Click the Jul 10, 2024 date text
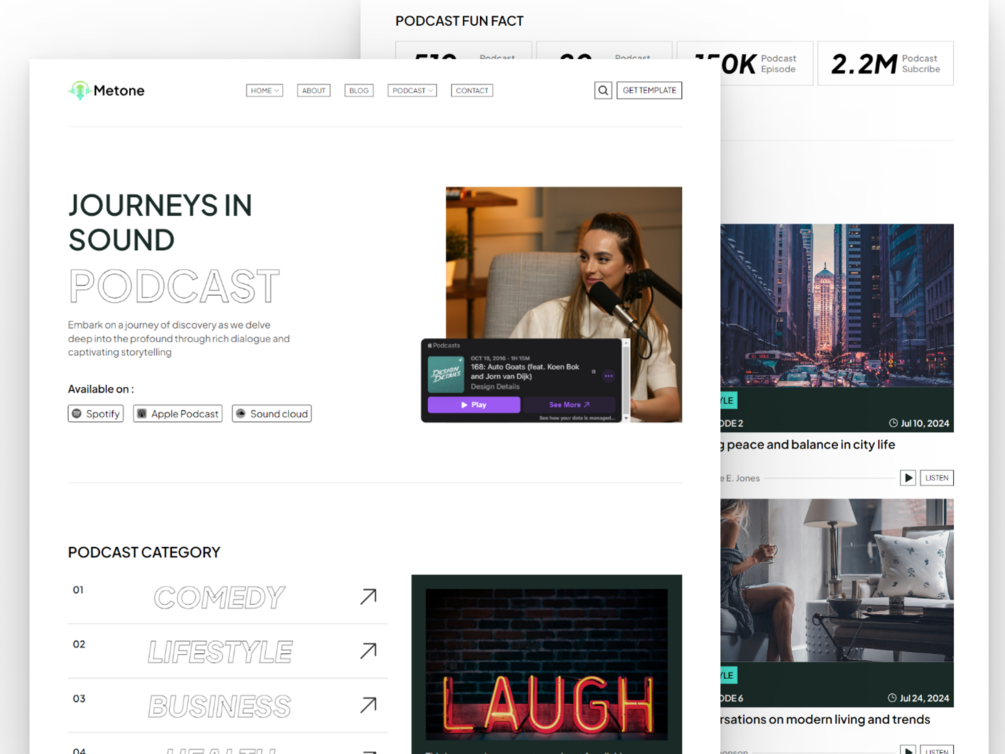 [x=925, y=423]
